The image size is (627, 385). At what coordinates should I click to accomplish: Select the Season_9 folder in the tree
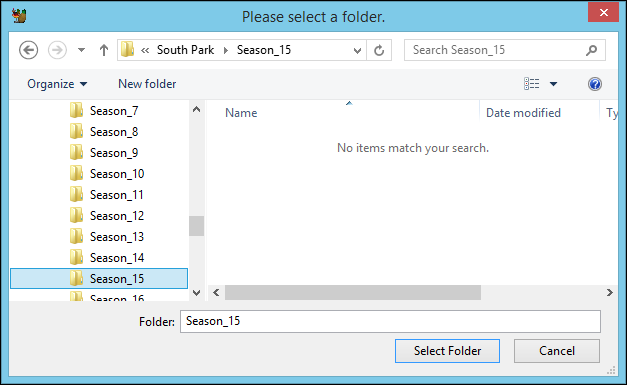coord(114,153)
